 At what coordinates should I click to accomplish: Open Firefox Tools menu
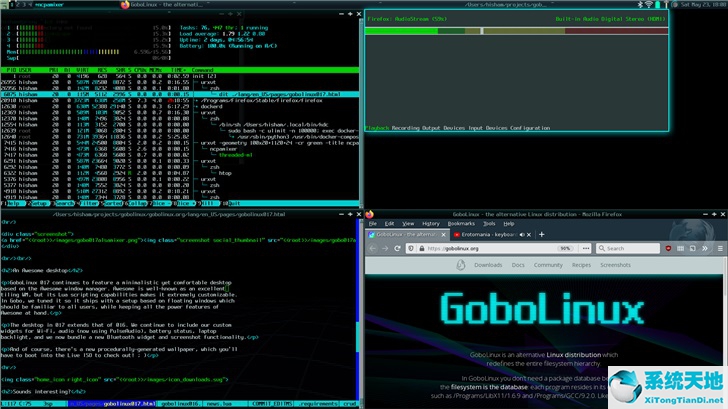pos(489,224)
